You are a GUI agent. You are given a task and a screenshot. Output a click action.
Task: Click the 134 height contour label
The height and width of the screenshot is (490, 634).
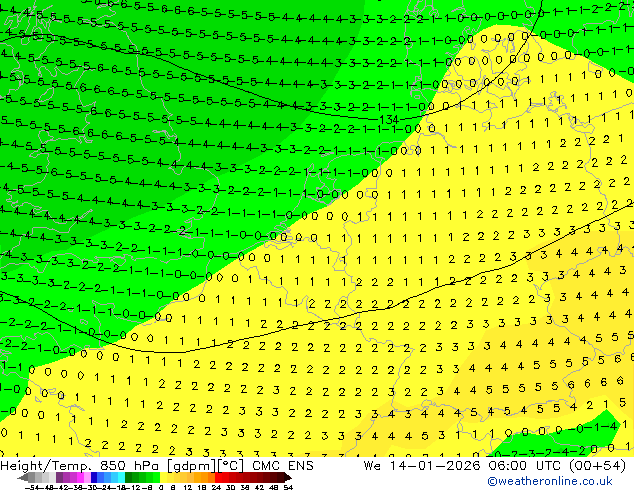389,120
